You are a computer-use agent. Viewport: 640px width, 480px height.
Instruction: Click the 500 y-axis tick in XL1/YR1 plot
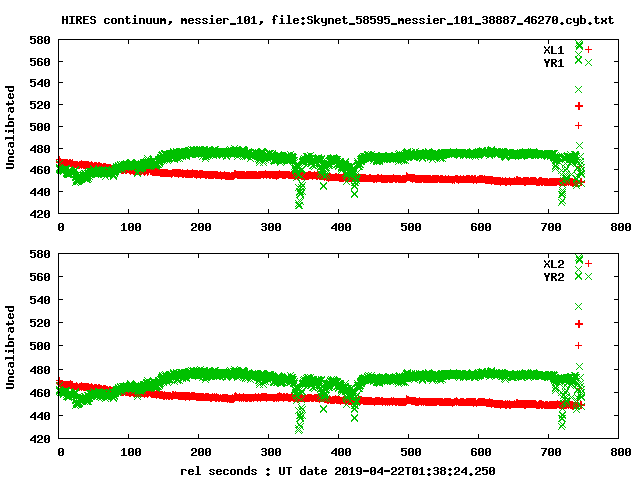40,127
